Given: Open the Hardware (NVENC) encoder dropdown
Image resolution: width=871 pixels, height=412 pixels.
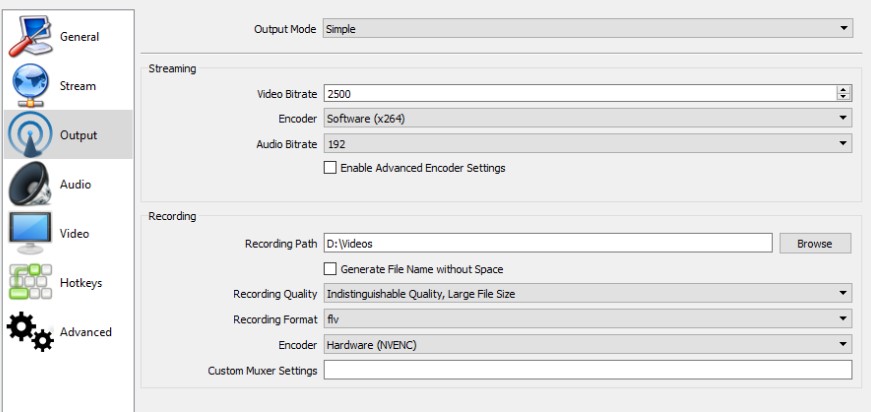Looking at the screenshot, I should click(x=587, y=345).
